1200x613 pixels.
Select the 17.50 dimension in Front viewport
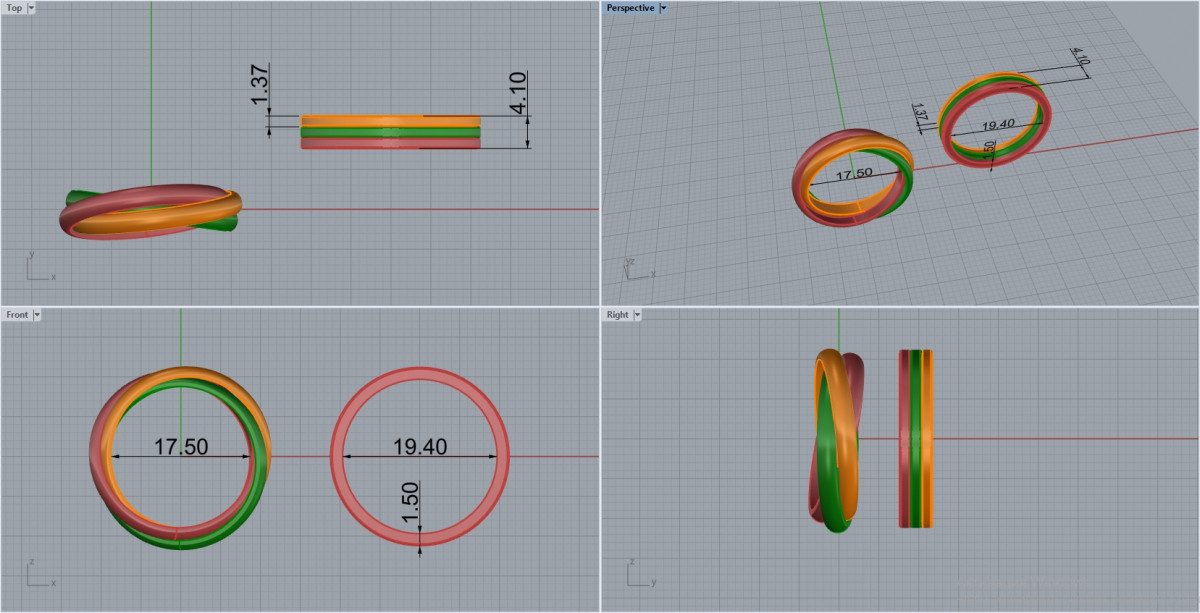coord(181,447)
